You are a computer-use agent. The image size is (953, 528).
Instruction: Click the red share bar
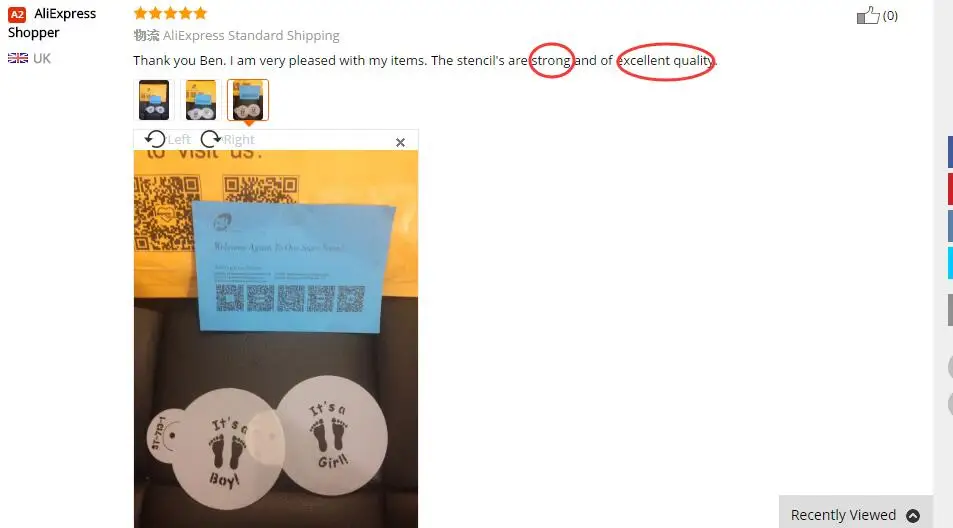[x=950, y=189]
